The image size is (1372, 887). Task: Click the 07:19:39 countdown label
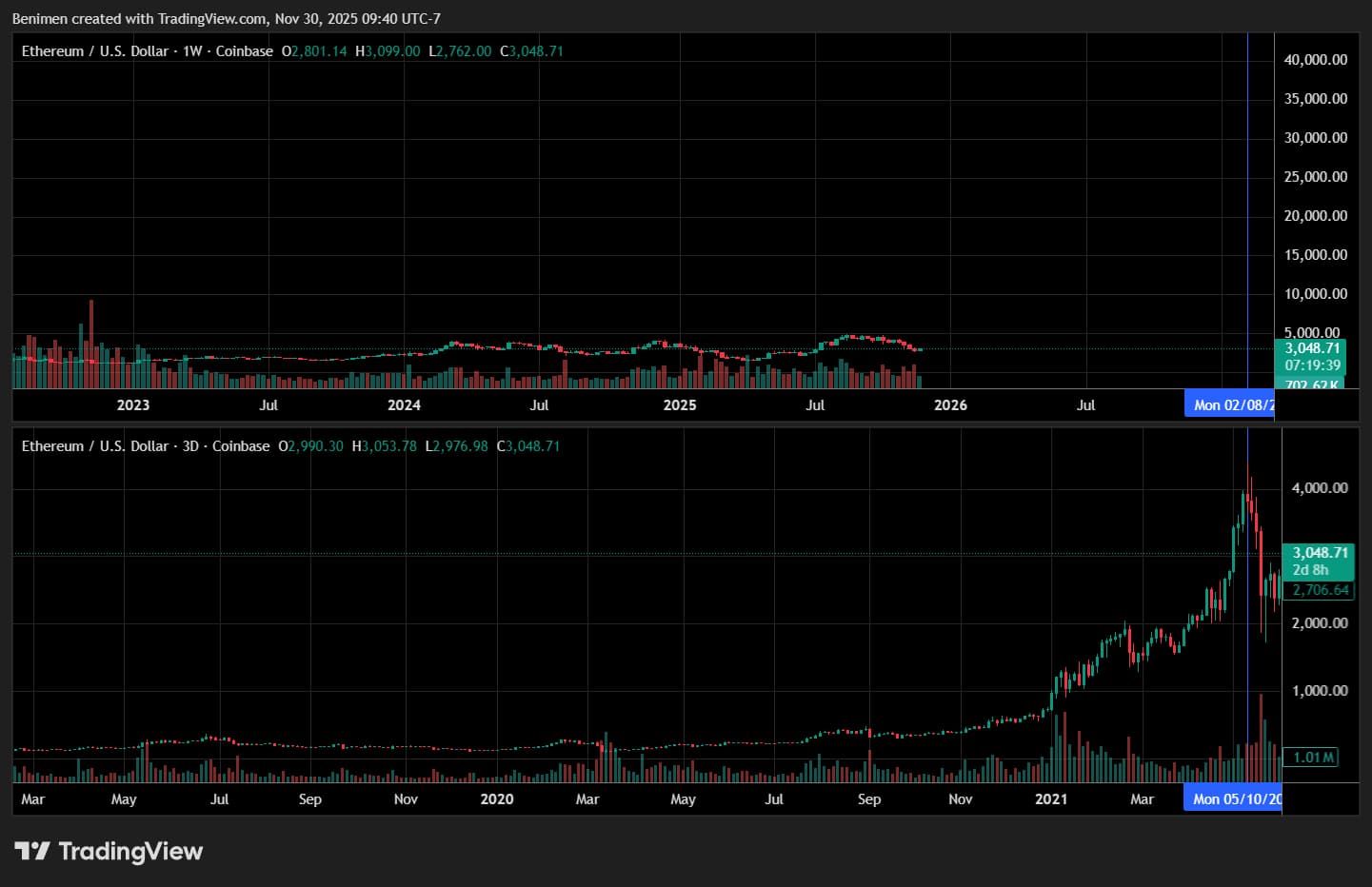coord(1312,365)
